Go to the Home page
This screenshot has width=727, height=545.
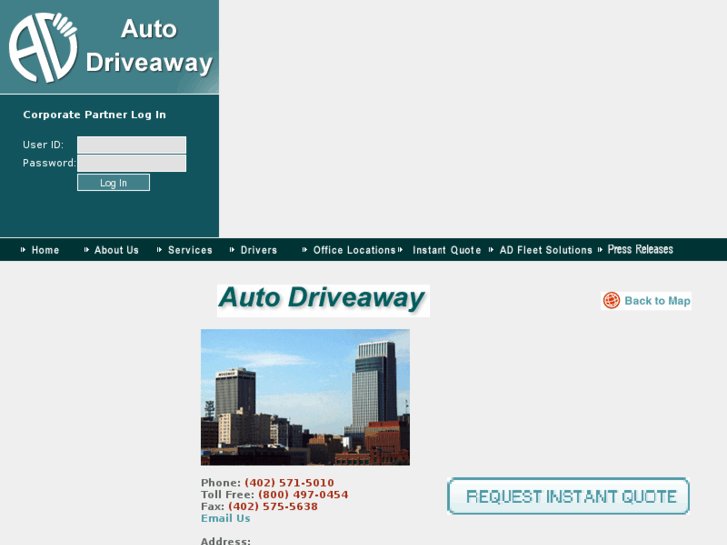[x=45, y=250]
